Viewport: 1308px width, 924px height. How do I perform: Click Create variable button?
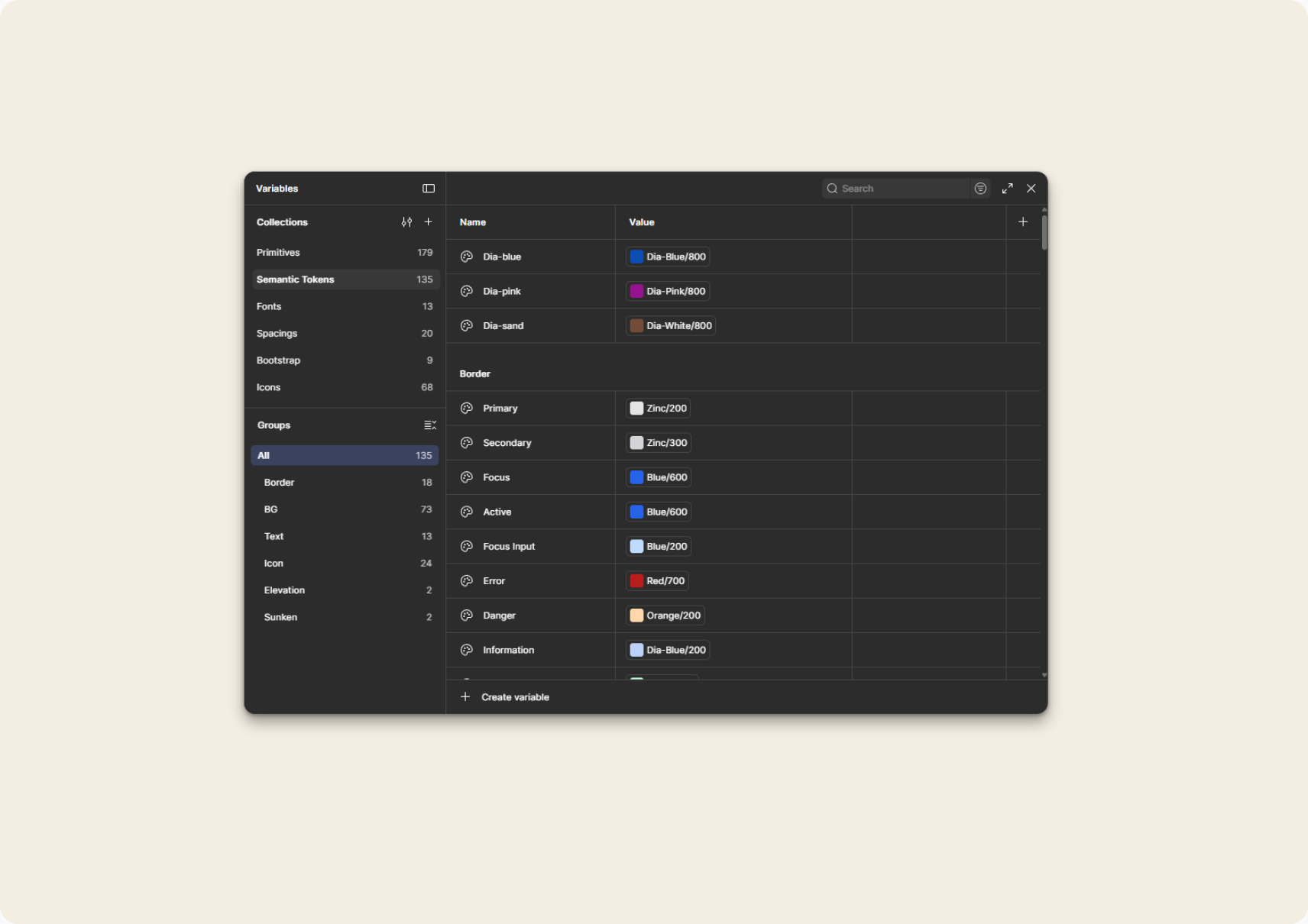[x=505, y=697]
